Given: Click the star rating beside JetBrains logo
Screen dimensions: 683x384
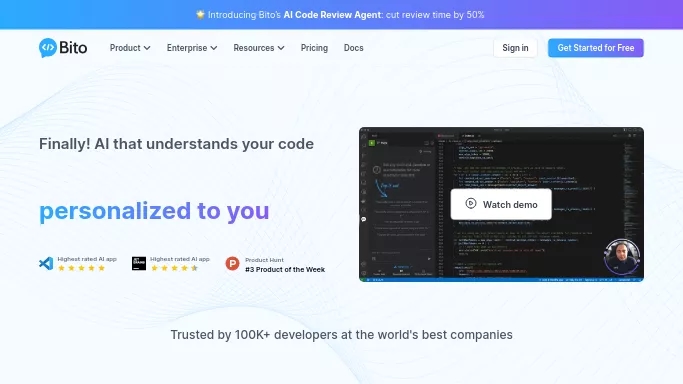Looking at the screenshot, I should click(x=174, y=268).
